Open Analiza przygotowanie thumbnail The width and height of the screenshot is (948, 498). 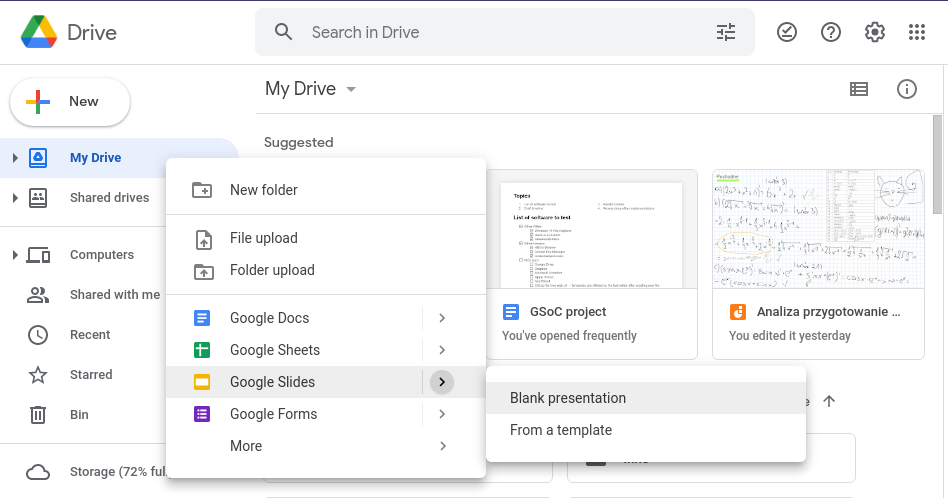(819, 230)
